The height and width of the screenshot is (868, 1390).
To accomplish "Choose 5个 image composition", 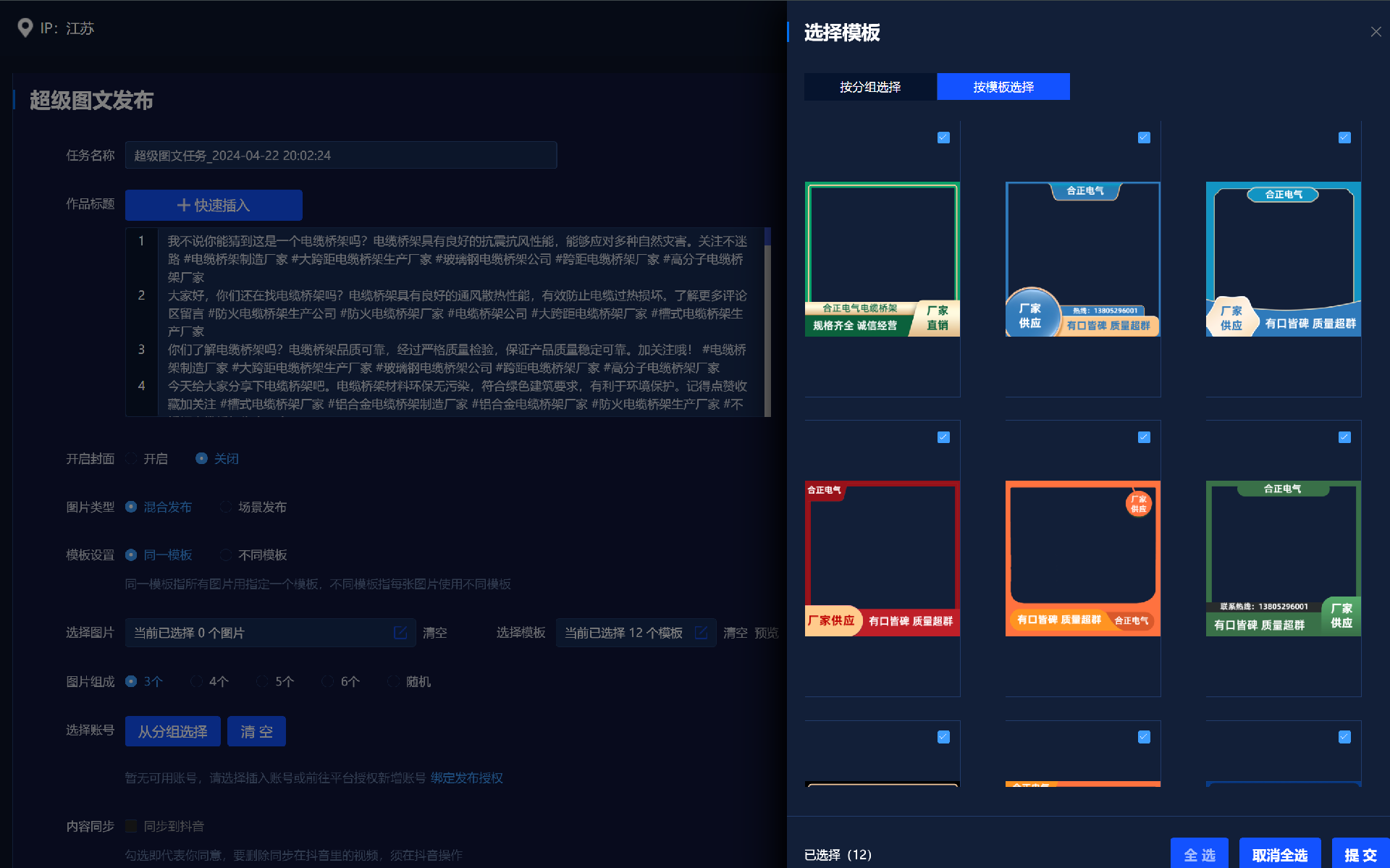I will click(x=262, y=681).
